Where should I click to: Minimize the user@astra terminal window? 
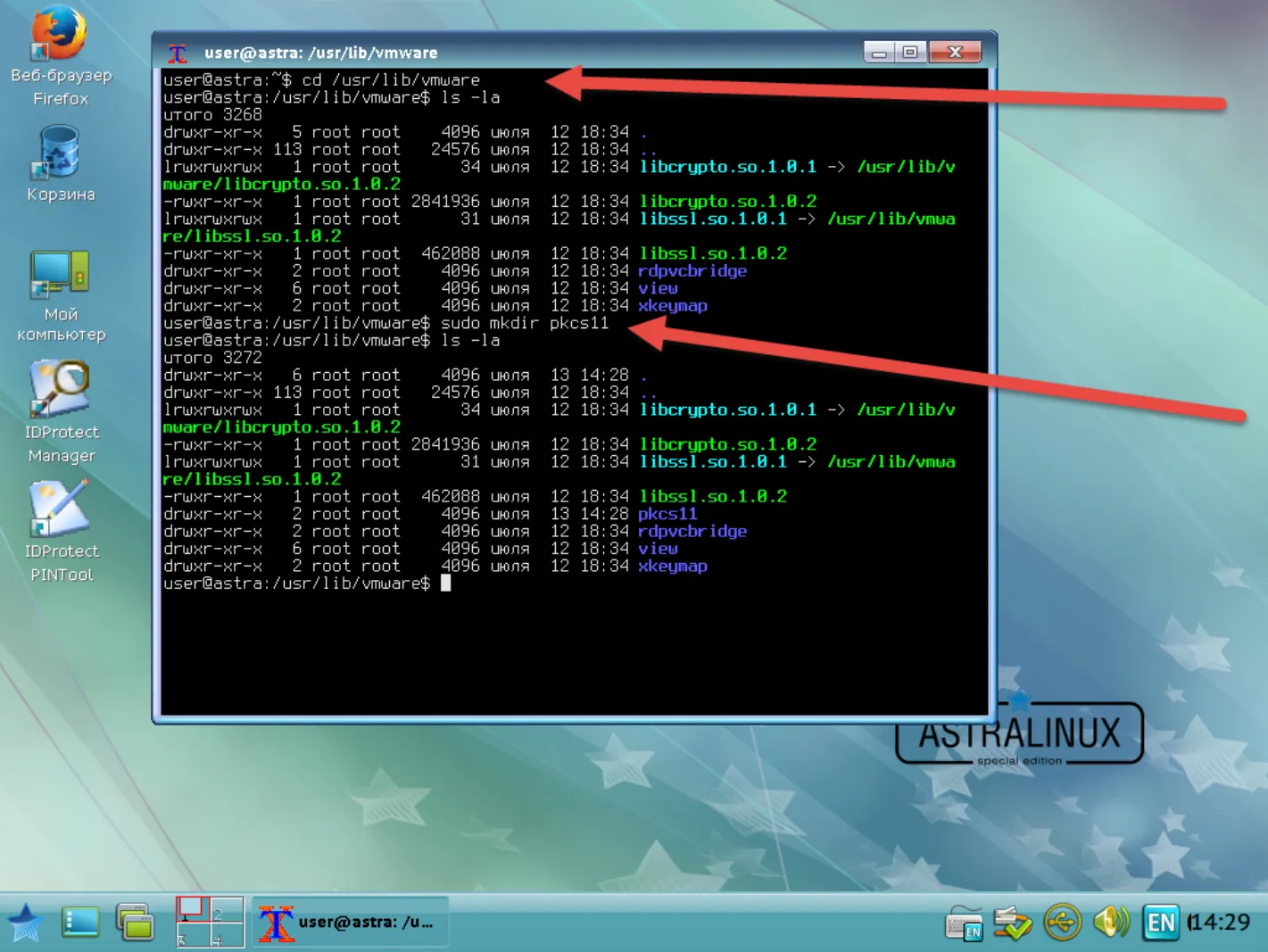click(x=879, y=53)
